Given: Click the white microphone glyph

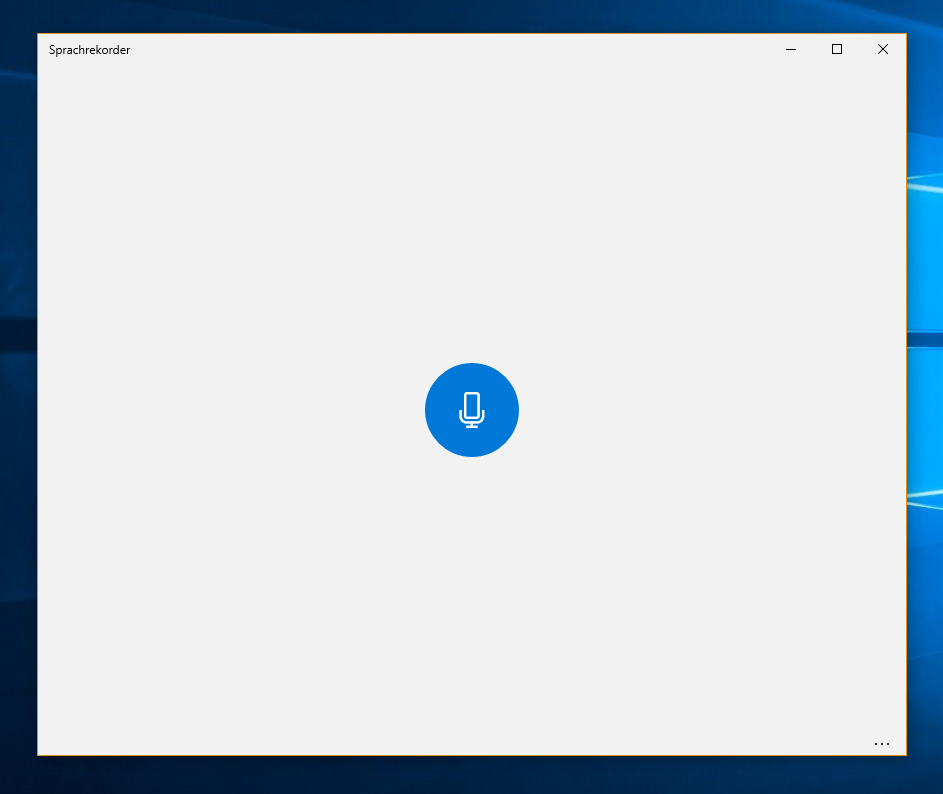Looking at the screenshot, I should click(x=471, y=410).
